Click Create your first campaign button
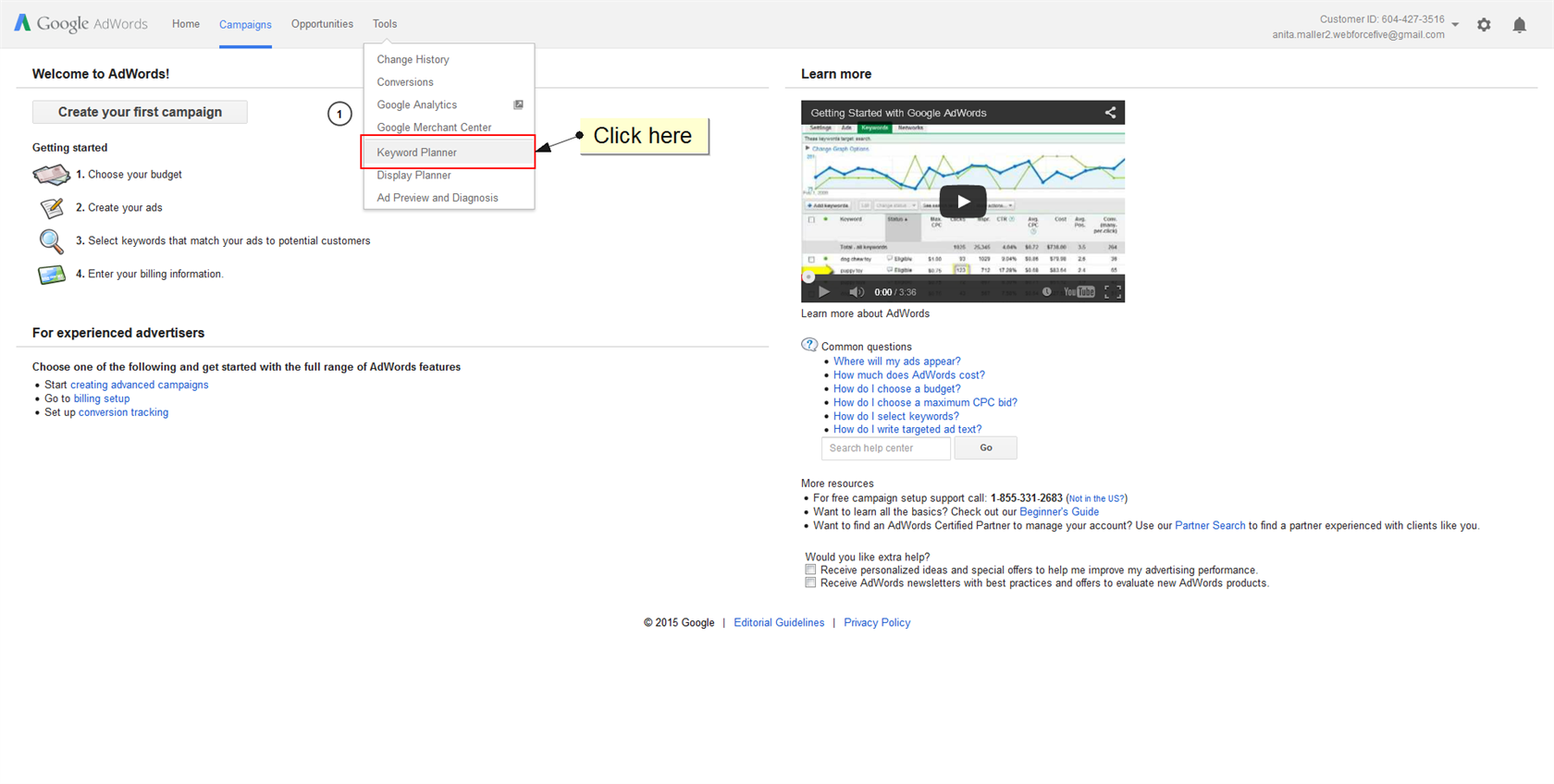This screenshot has height=784, width=1554. point(140,112)
